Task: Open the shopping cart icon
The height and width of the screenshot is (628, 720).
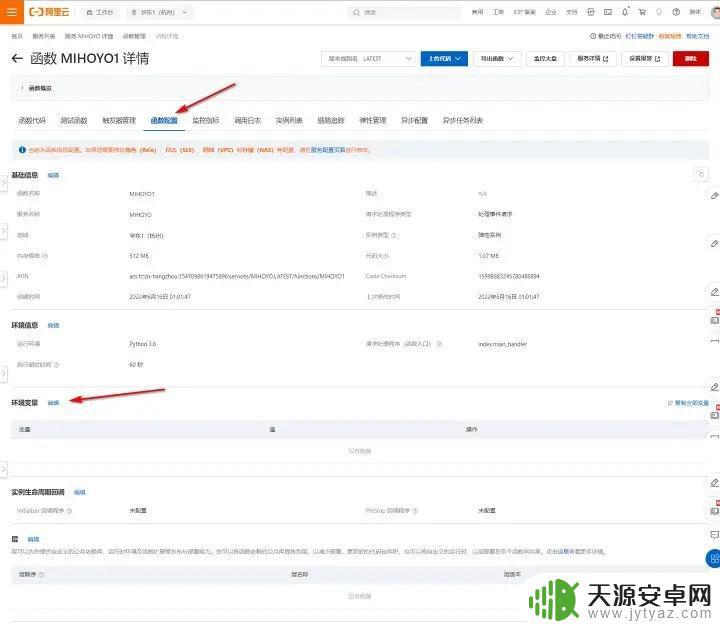Action: (x=642, y=12)
